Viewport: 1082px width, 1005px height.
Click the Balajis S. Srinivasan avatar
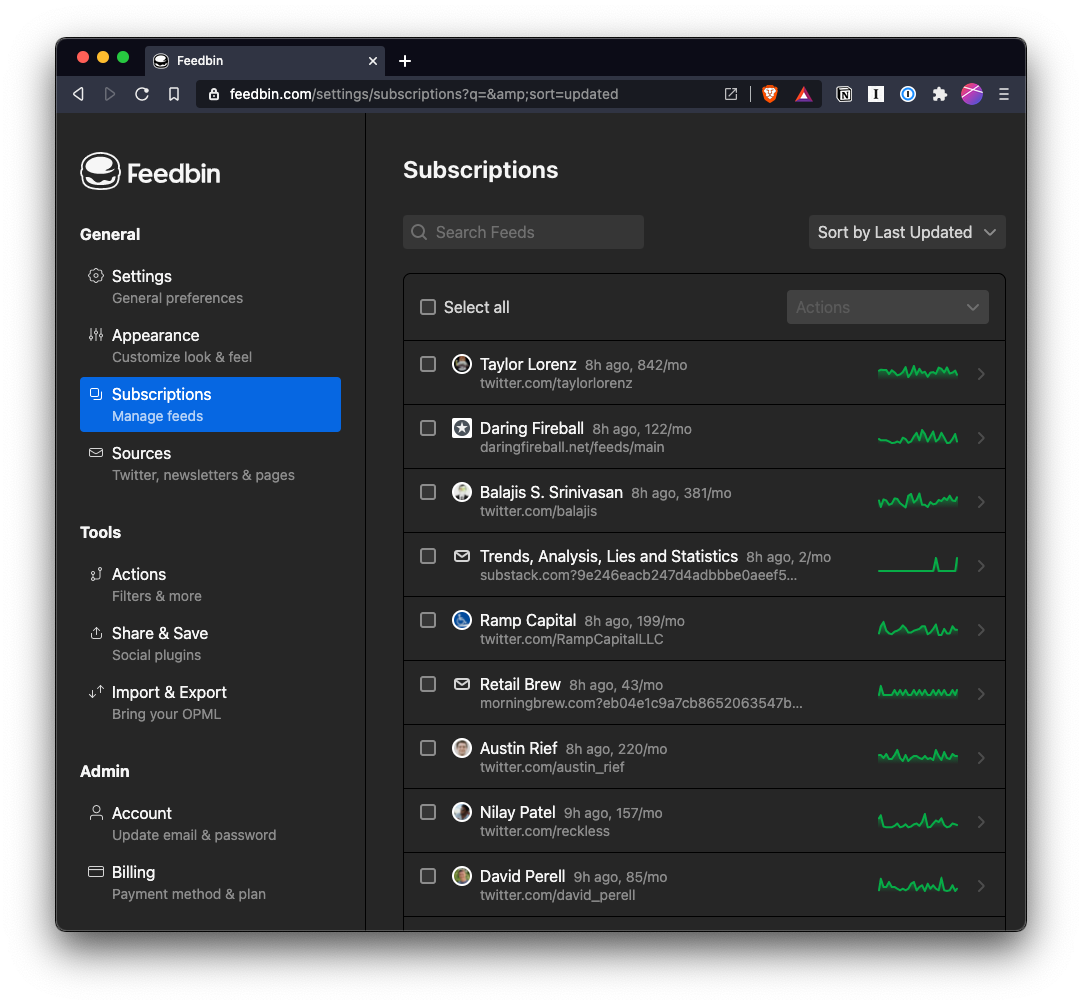[x=462, y=492]
